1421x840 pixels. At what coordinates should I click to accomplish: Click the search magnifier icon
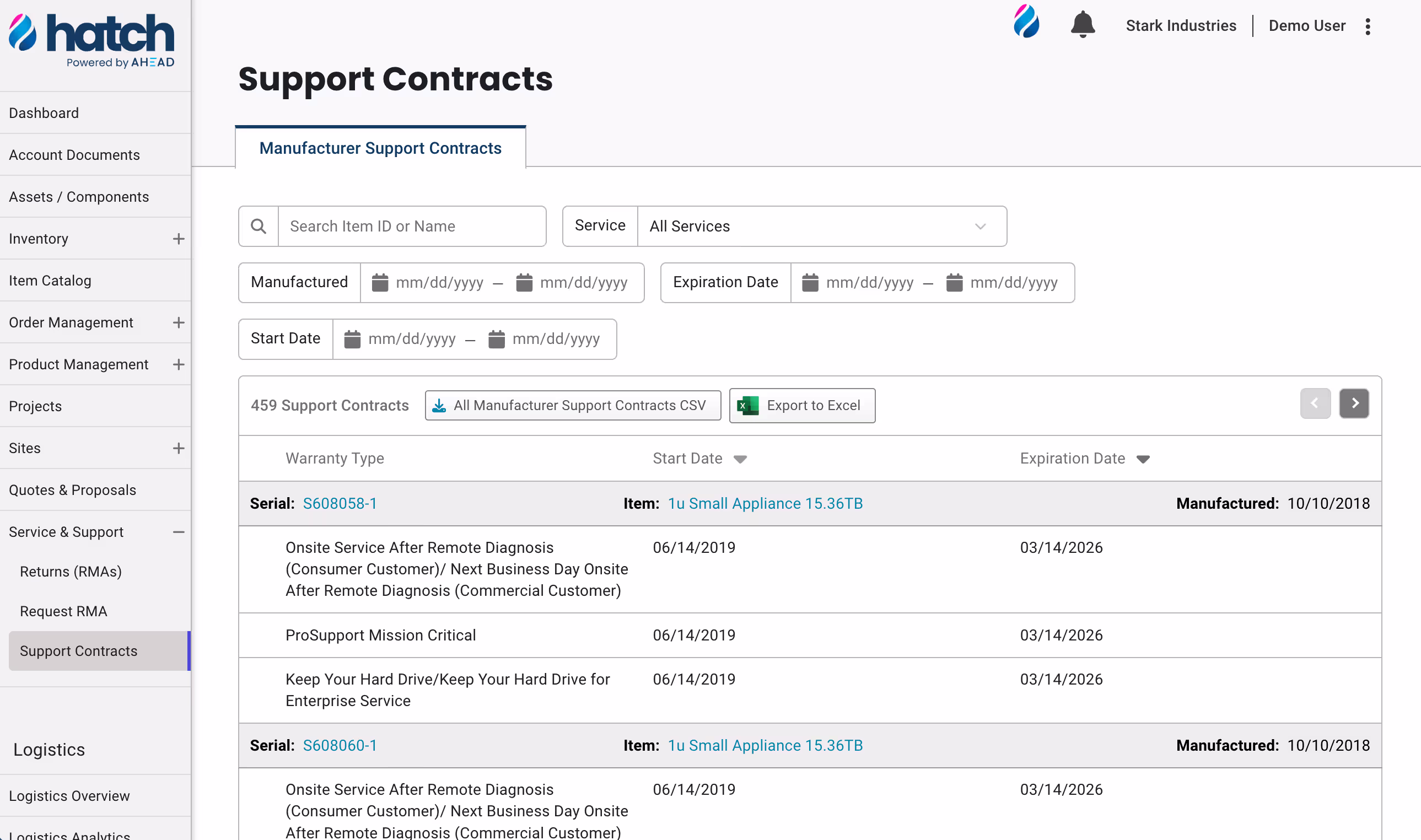click(259, 227)
